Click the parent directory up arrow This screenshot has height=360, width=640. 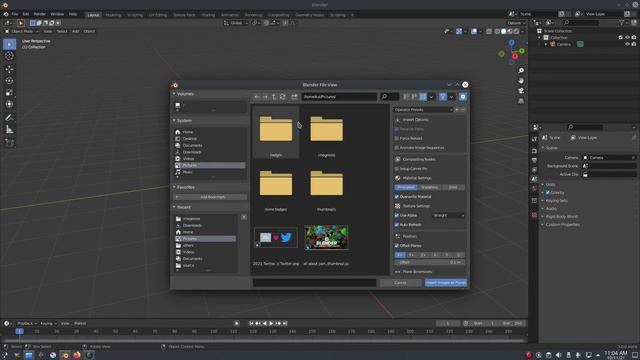tap(274, 97)
